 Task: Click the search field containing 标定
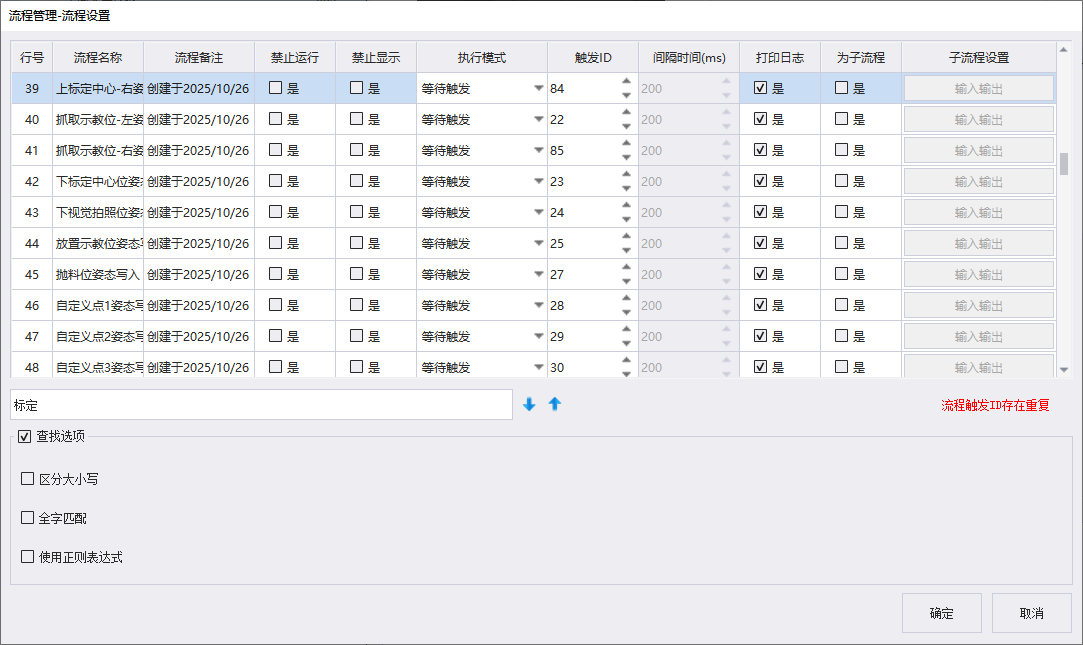(261, 405)
